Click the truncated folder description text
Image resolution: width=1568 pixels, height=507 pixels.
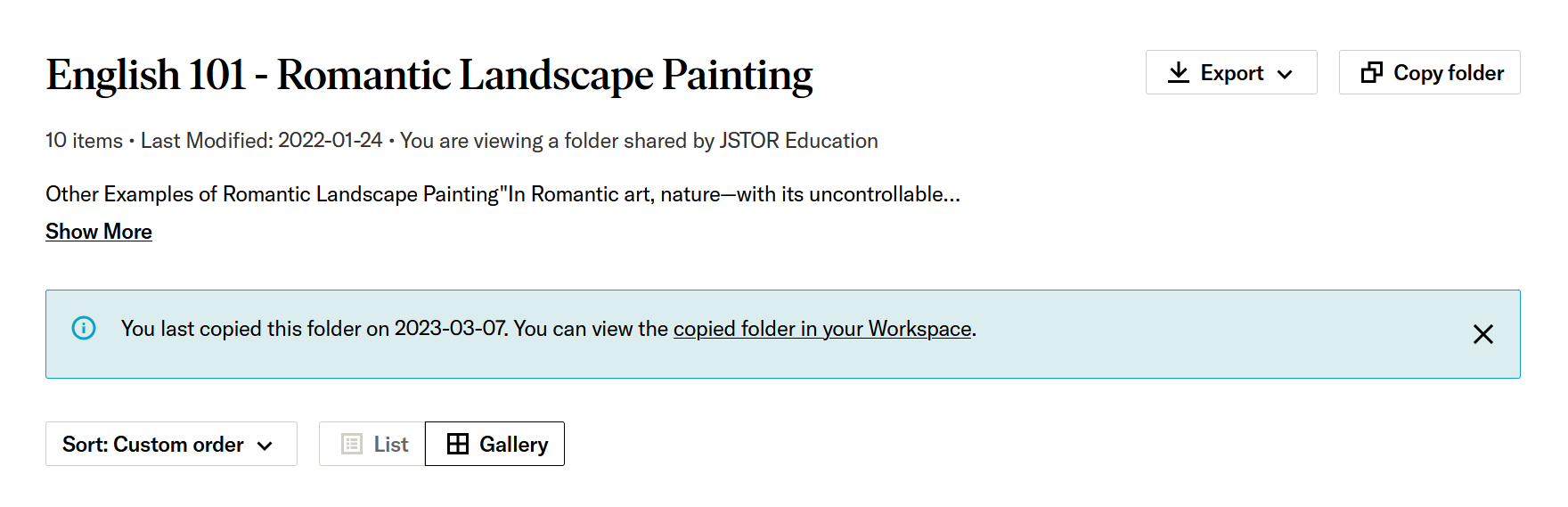[502, 194]
